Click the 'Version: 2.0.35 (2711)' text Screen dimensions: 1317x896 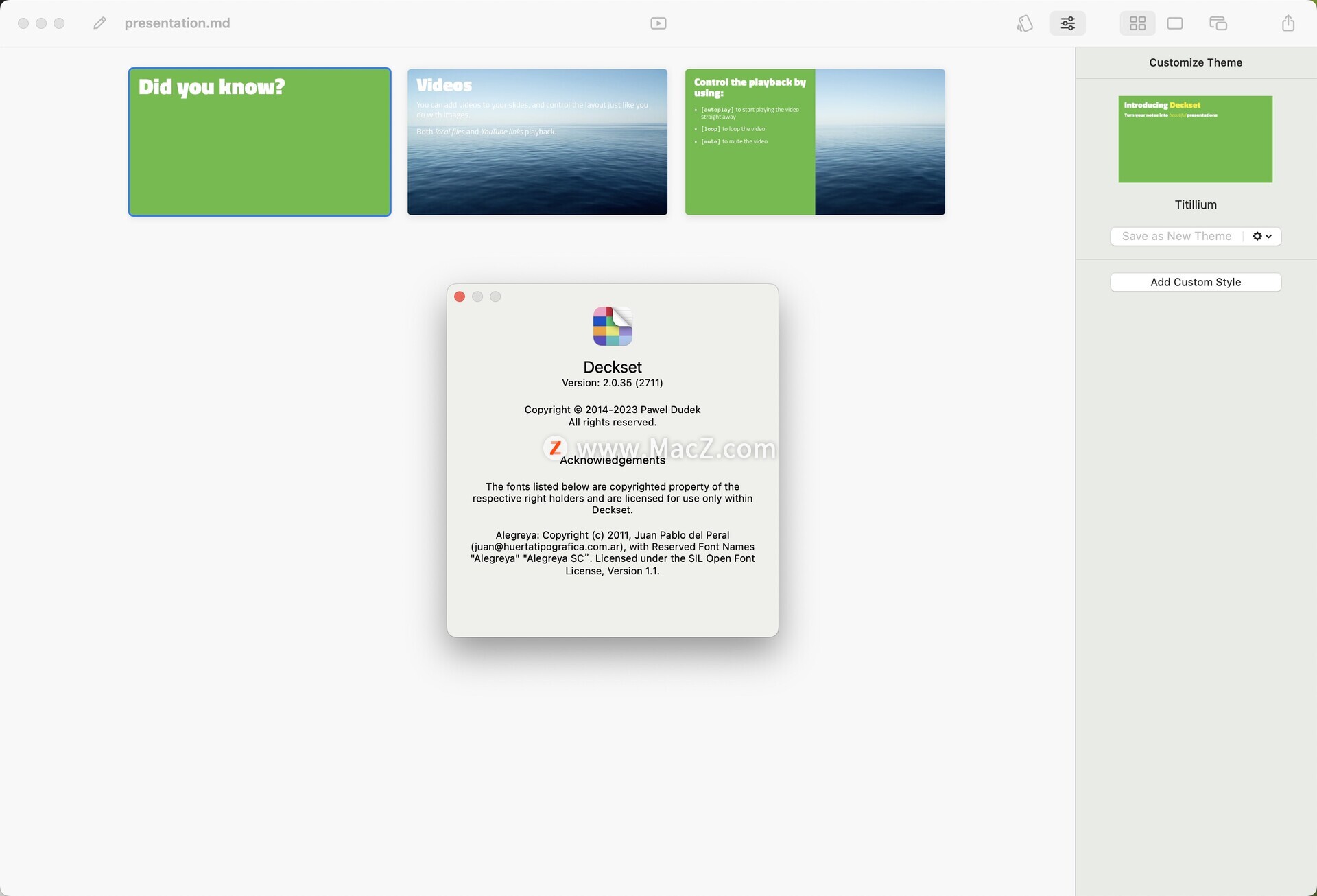click(x=612, y=383)
